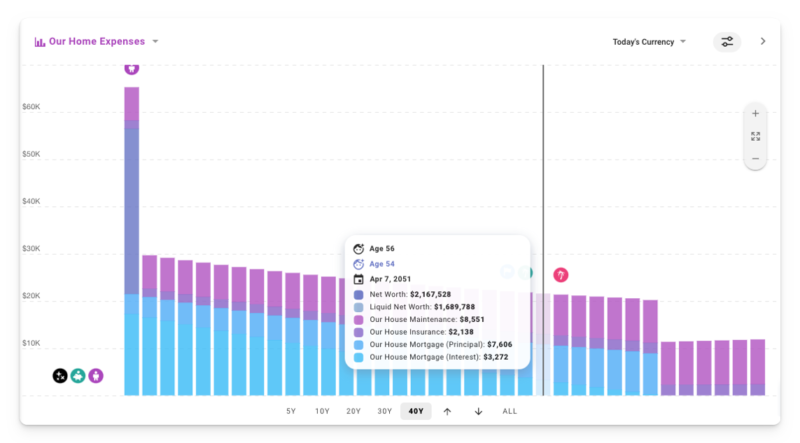The width and height of the screenshot is (800, 443).
Task: Click the purple marker above the tallest bar
Action: (x=132, y=68)
